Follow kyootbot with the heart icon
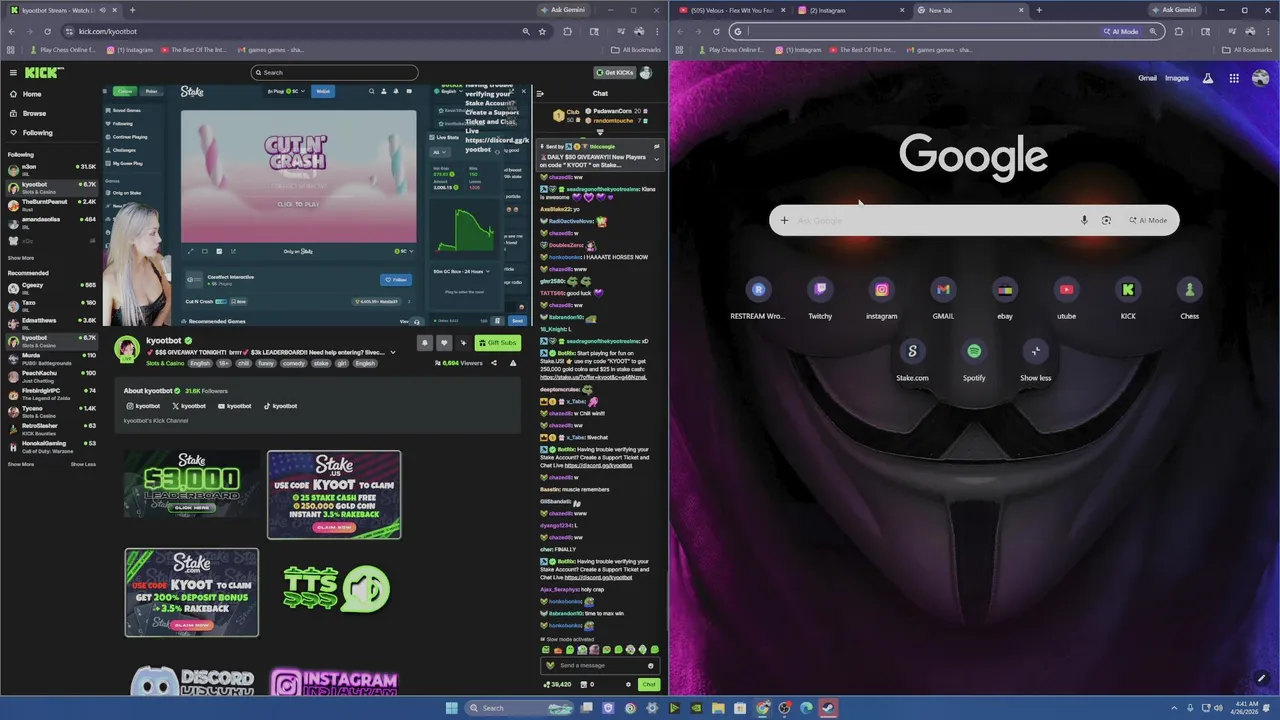Screen dimensions: 1280x720 click(x=444, y=343)
